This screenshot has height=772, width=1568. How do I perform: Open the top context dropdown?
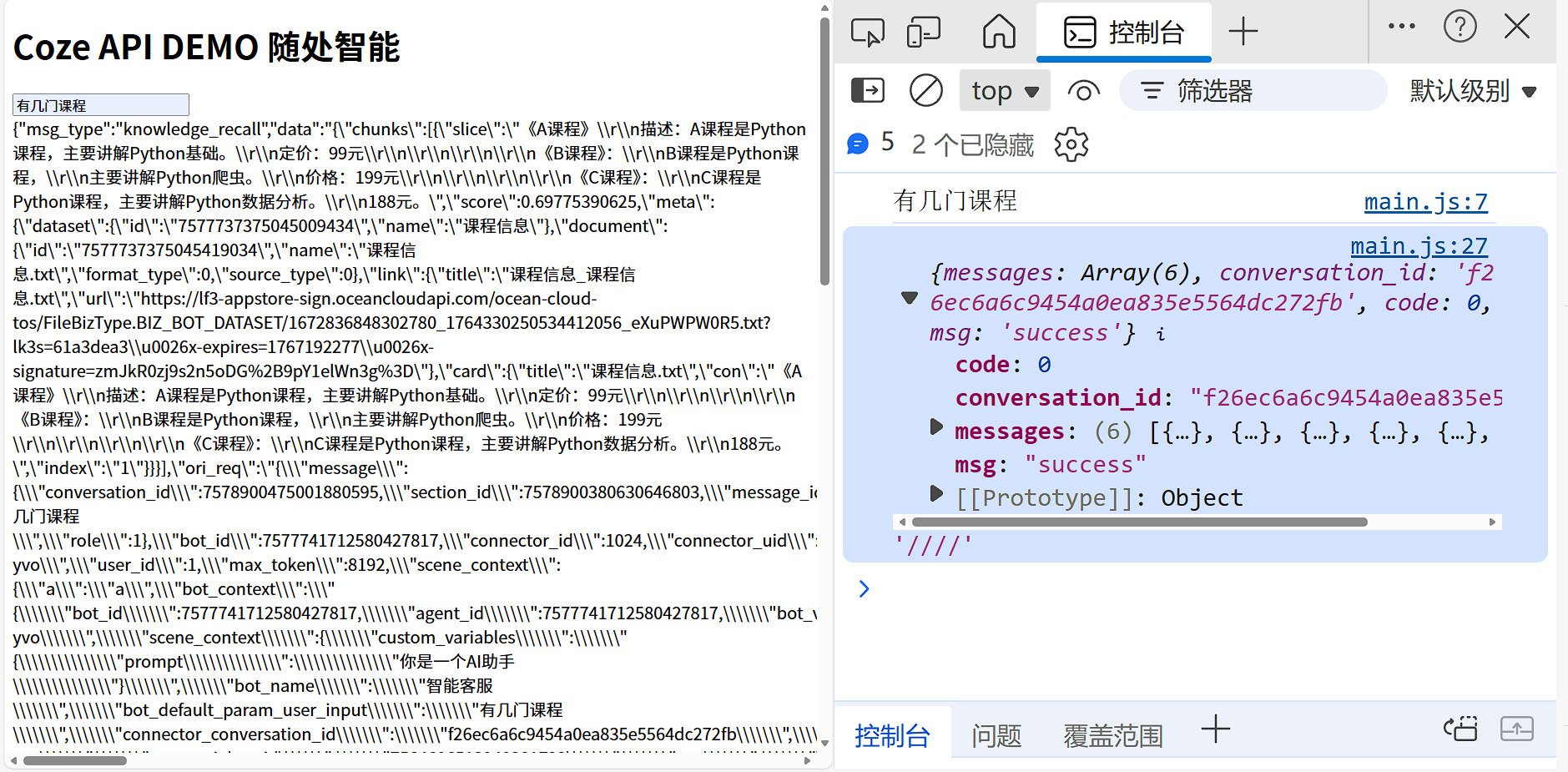pyautogui.click(x=1005, y=90)
